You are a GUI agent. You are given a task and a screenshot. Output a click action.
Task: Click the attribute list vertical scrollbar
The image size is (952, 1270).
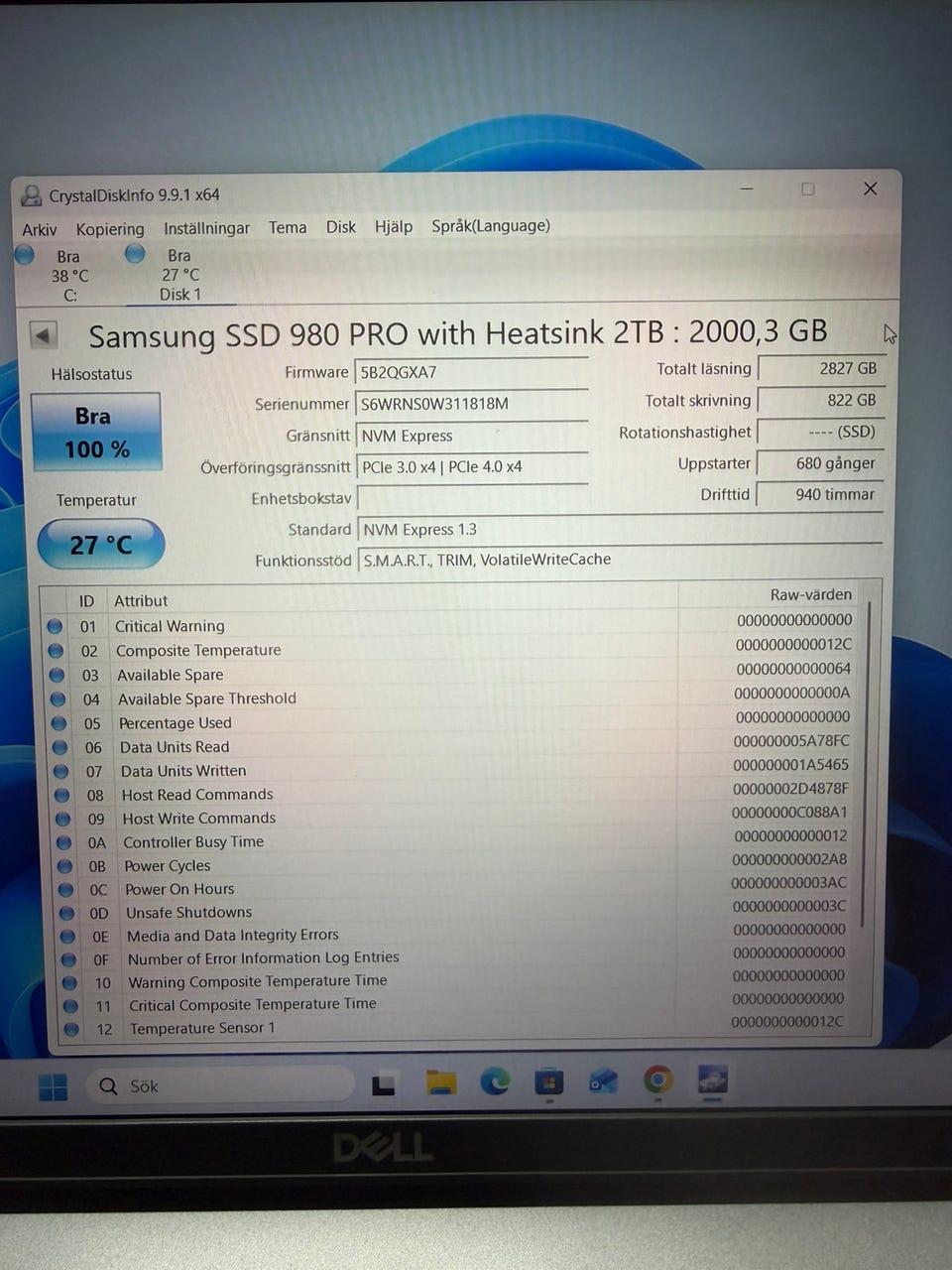[867, 764]
